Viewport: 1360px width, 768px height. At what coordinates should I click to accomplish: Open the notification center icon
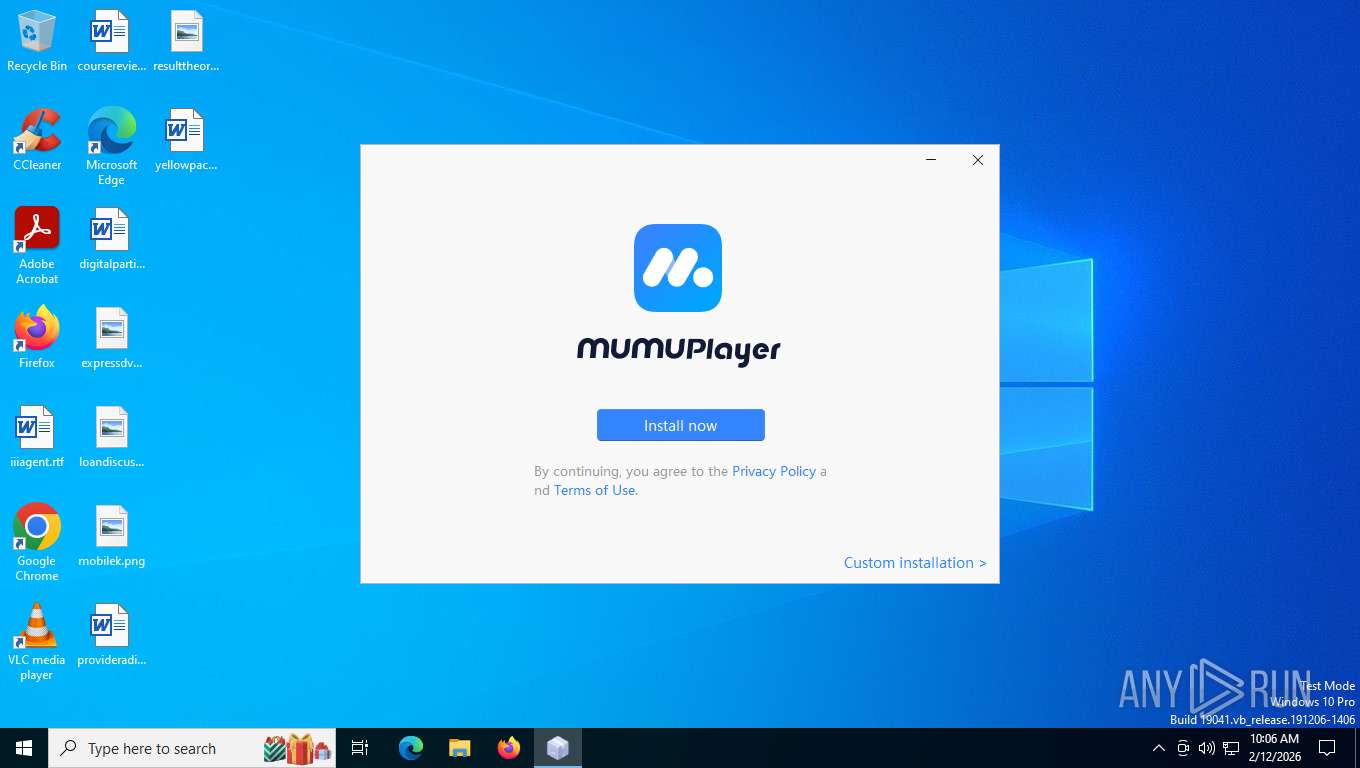pyautogui.click(x=1327, y=748)
